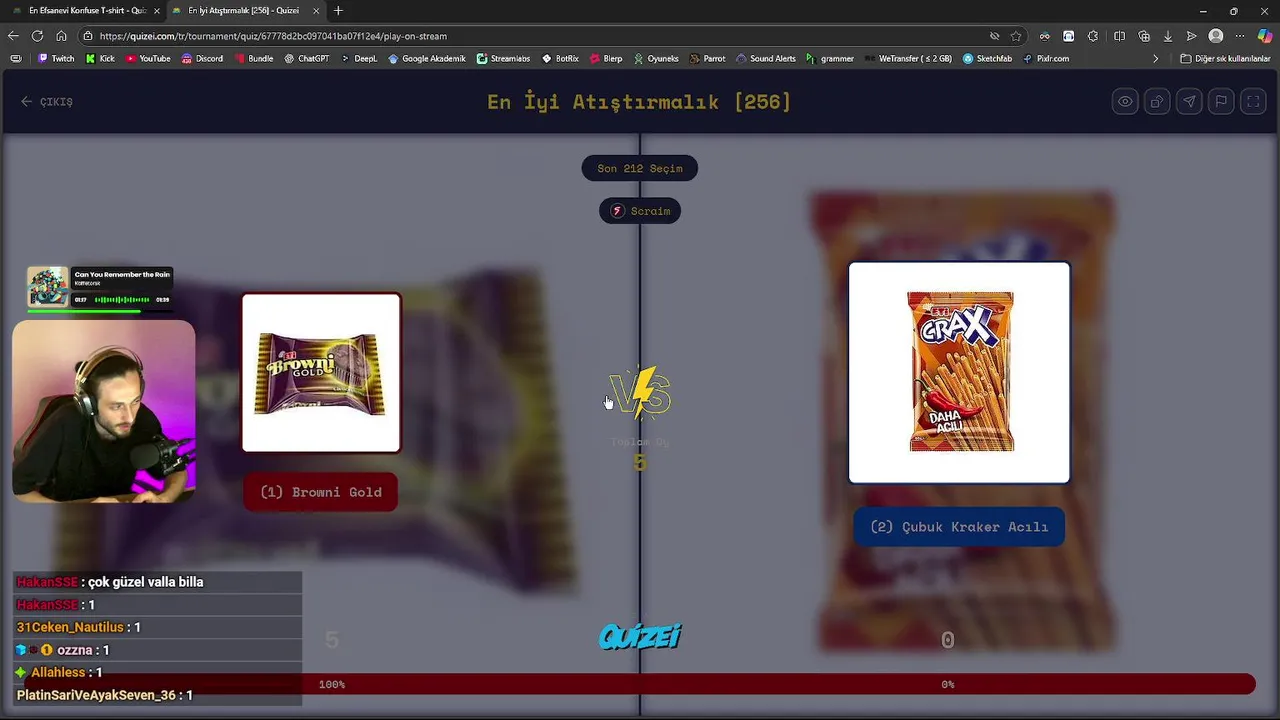Image resolution: width=1280 pixels, height=720 pixels.
Task: Toggle fullscreen icon in Quizei header
Action: pos(1253,101)
